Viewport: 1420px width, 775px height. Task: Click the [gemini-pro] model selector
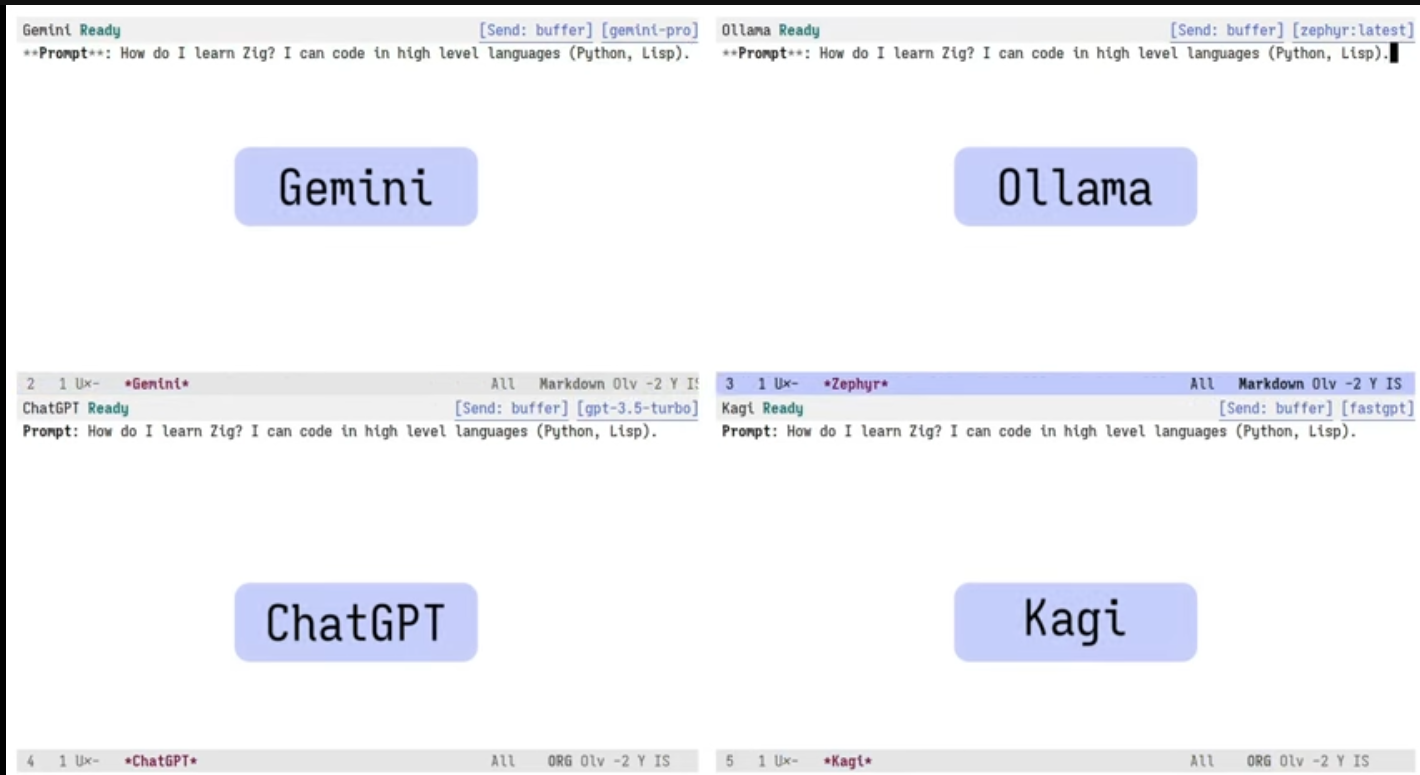coord(649,31)
